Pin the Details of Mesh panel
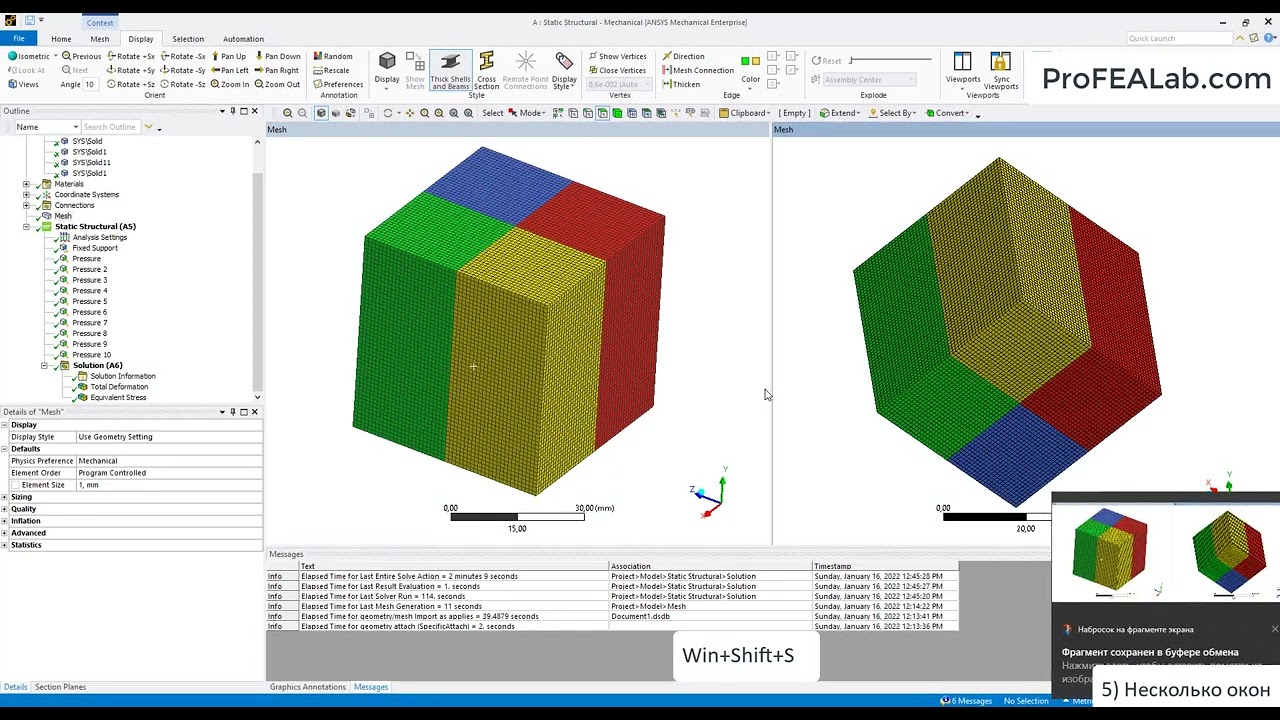 click(232, 412)
